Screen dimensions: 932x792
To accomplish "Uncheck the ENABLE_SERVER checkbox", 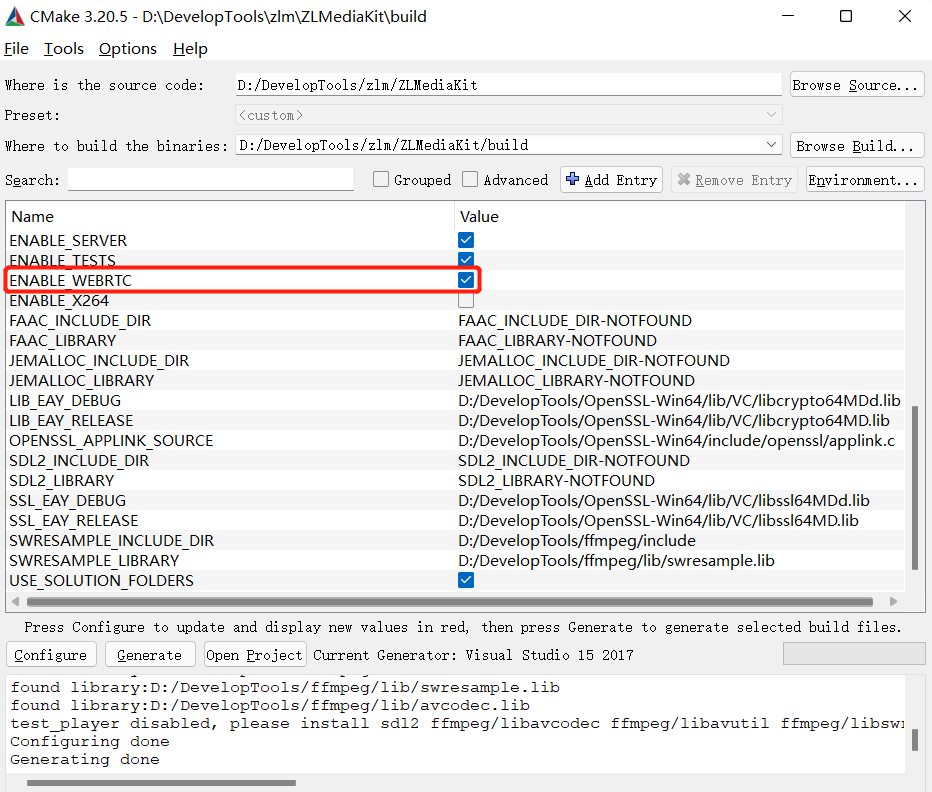I will (466, 240).
